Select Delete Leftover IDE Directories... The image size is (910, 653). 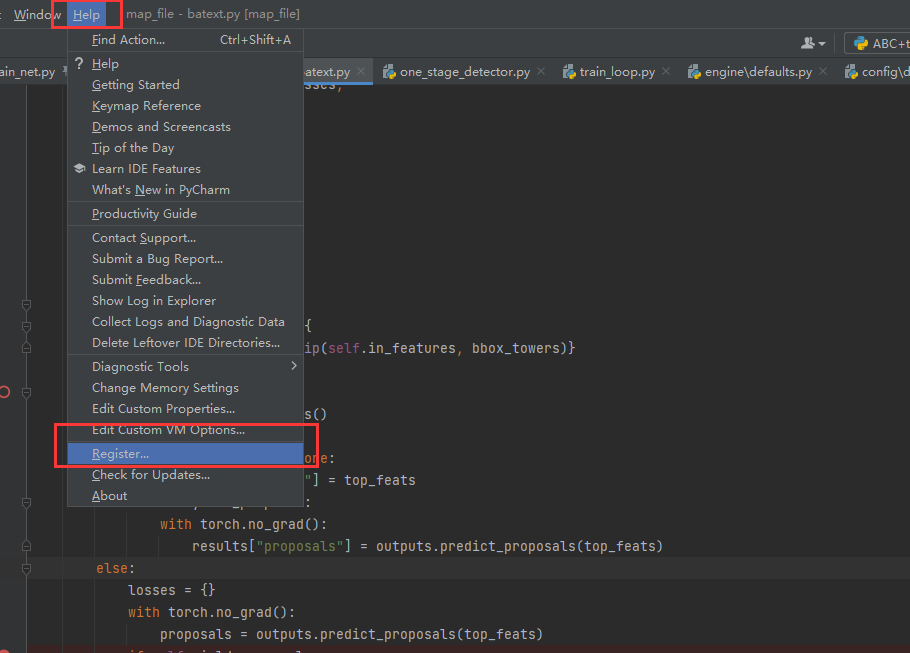(186, 342)
